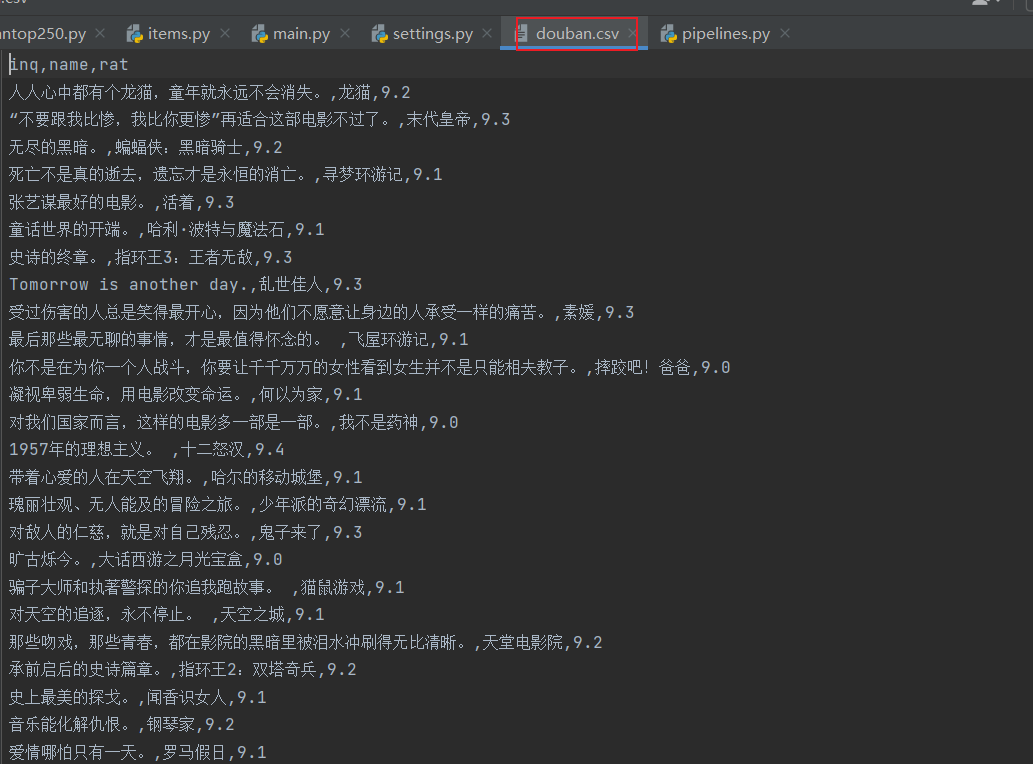
Task: Close the items.py tab
Action: [x=225, y=33]
